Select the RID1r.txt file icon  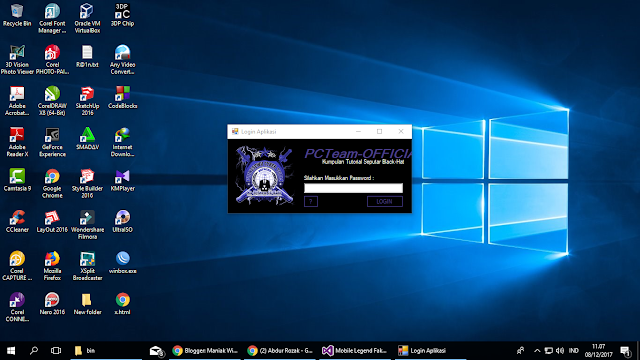click(87, 56)
